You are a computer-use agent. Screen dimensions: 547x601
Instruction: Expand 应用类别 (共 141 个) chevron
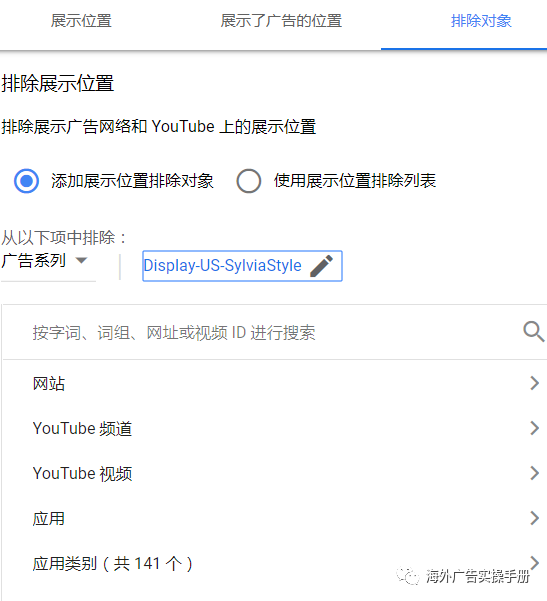(x=534, y=563)
